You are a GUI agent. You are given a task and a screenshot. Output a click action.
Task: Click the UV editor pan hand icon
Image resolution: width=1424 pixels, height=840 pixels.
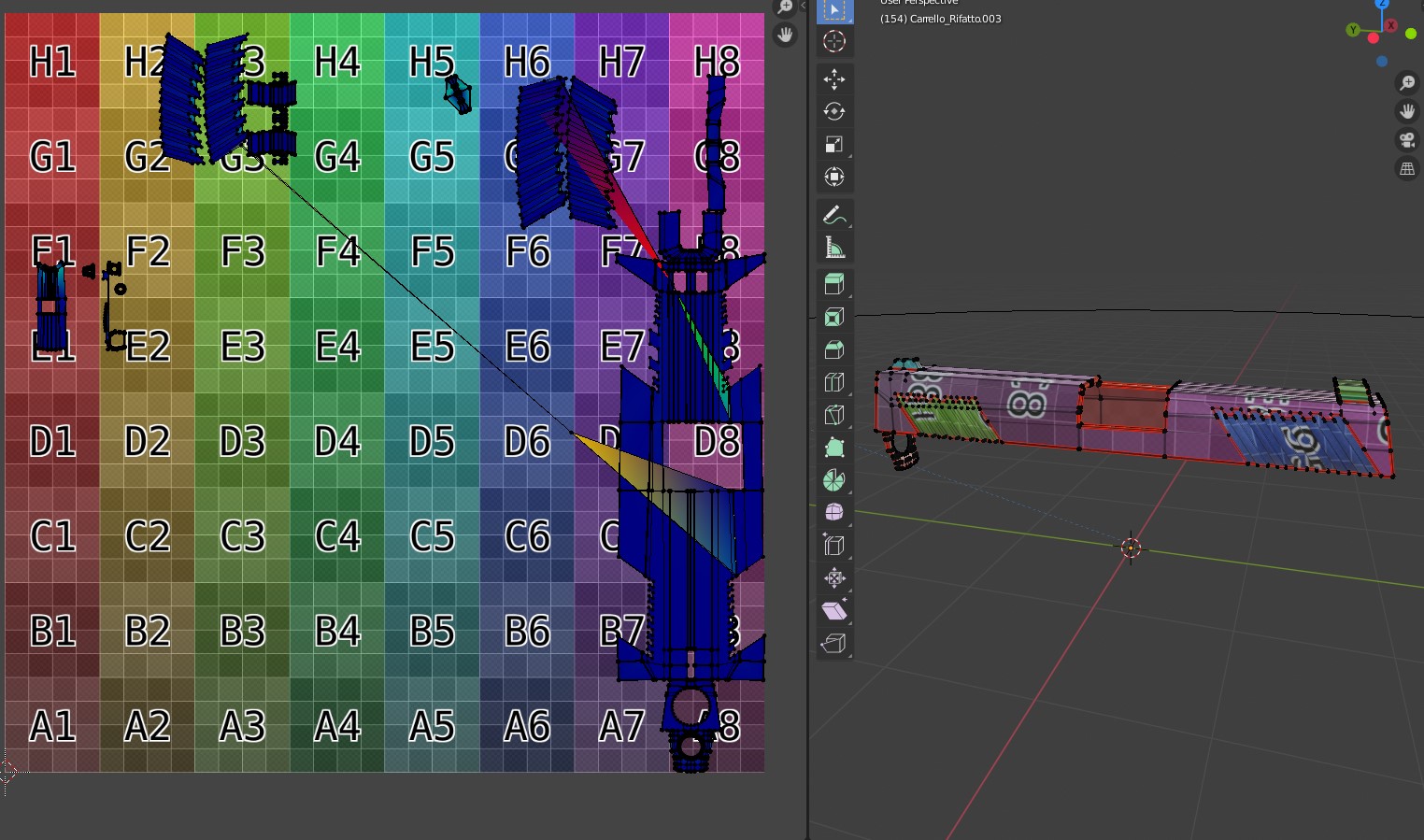[x=785, y=36]
